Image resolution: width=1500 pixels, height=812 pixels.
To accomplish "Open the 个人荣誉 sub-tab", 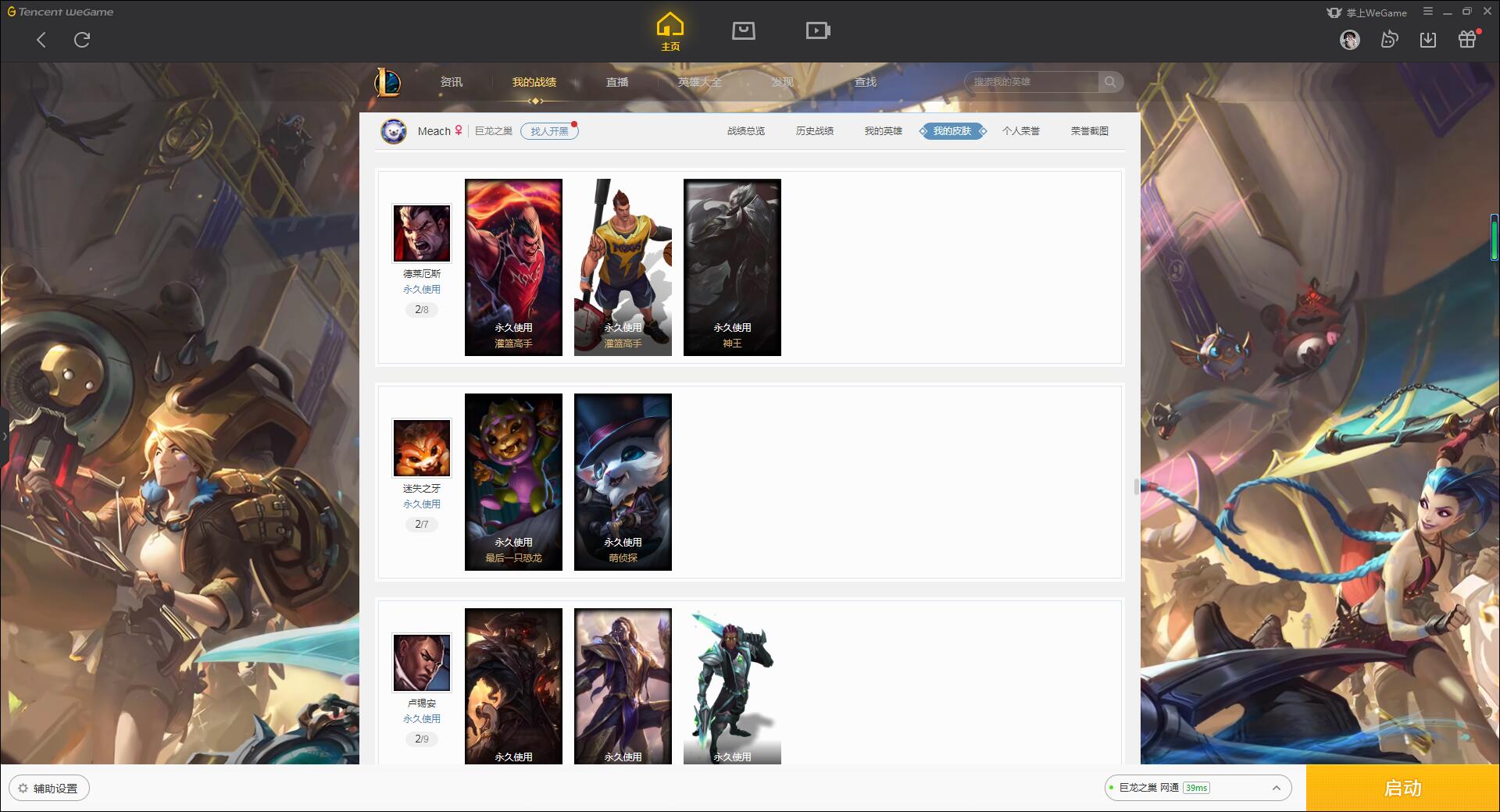I will (1021, 131).
